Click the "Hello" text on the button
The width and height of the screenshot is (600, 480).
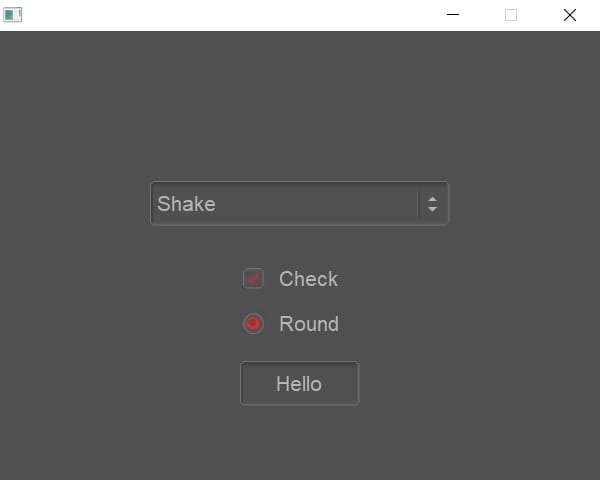click(x=299, y=384)
